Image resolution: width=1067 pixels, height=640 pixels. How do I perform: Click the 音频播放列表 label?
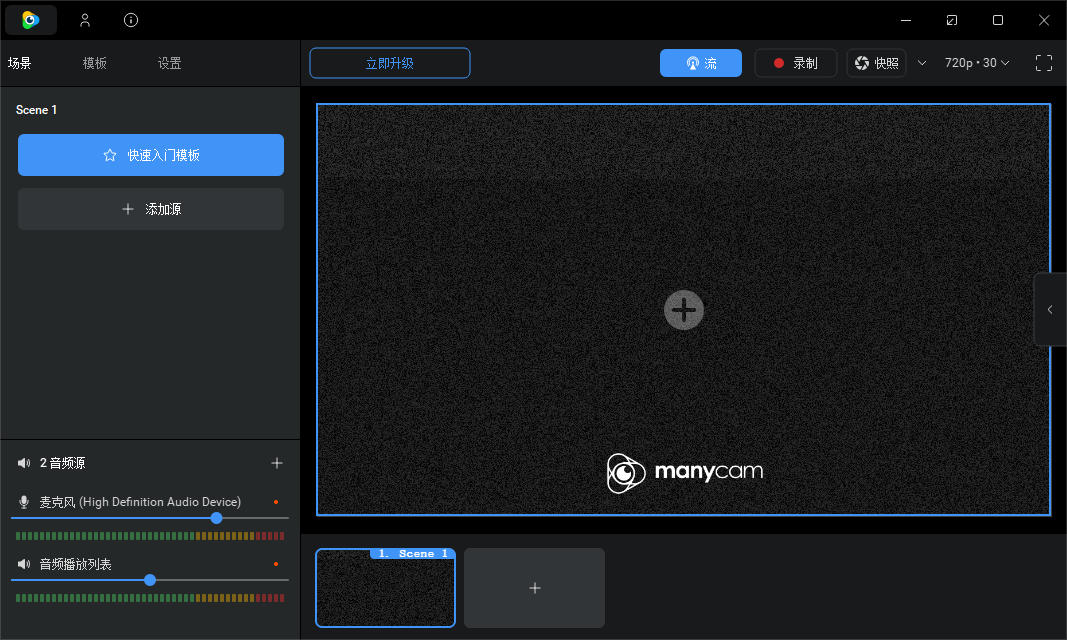tap(76, 564)
